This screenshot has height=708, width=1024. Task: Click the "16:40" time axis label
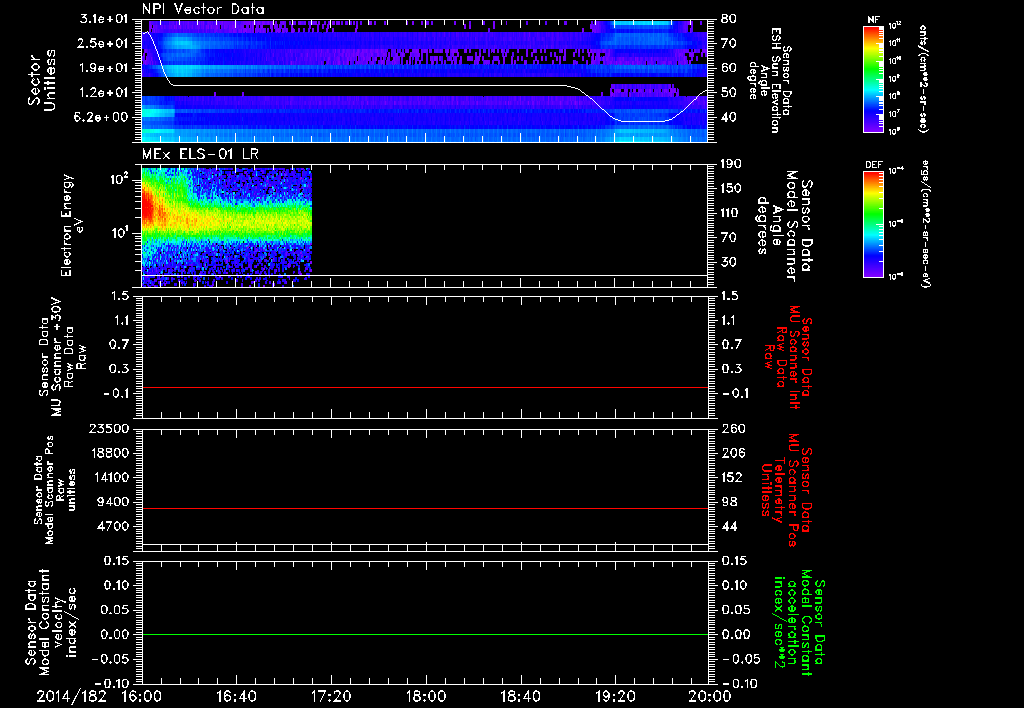(236, 696)
